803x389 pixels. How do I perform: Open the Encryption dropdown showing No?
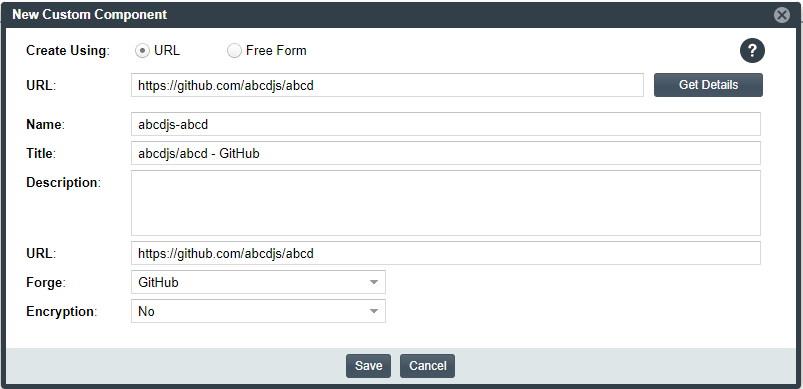click(258, 311)
